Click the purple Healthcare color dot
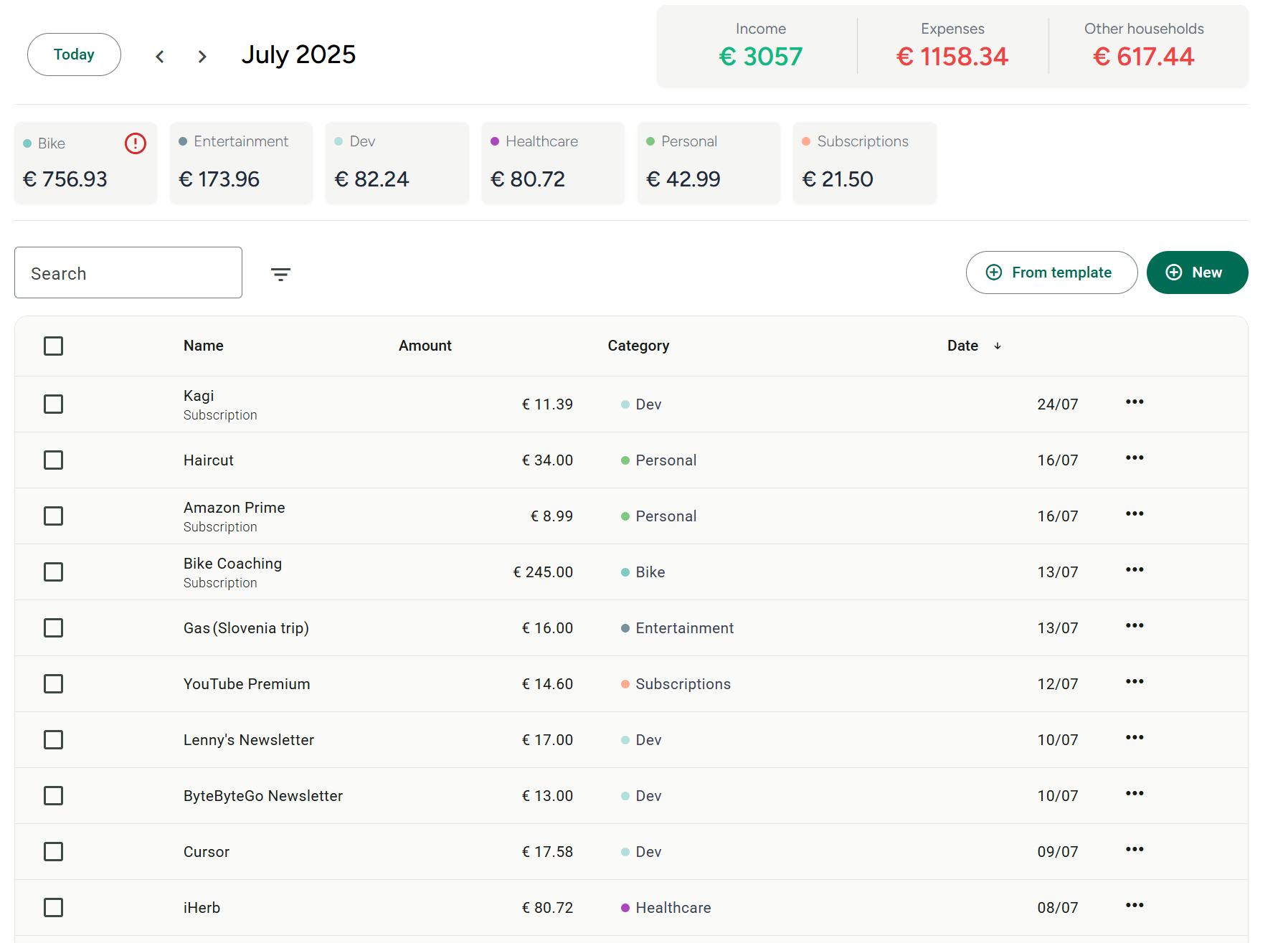 tap(494, 141)
